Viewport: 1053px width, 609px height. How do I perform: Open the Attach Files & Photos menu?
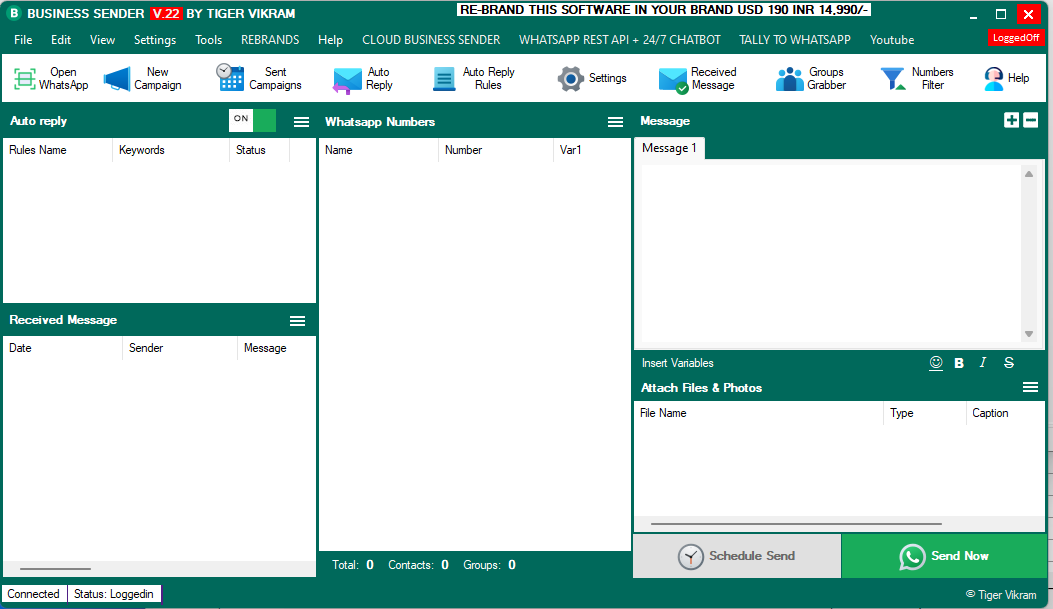(1031, 386)
